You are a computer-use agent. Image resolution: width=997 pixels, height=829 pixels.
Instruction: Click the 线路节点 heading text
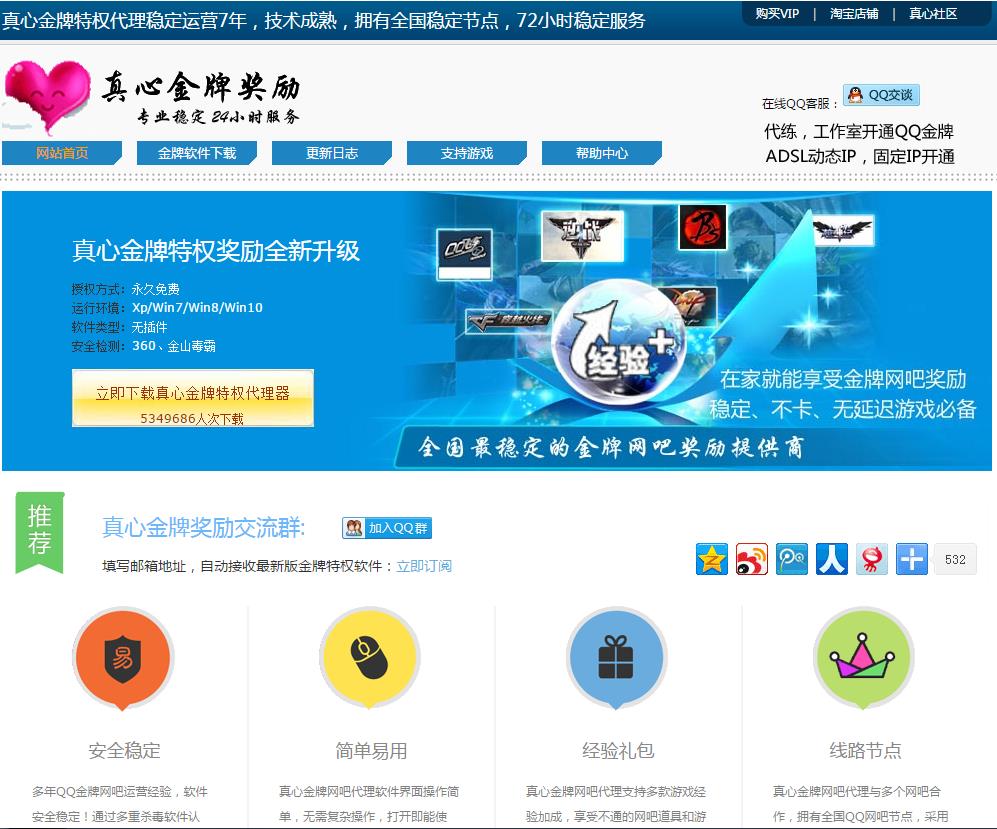[865, 751]
